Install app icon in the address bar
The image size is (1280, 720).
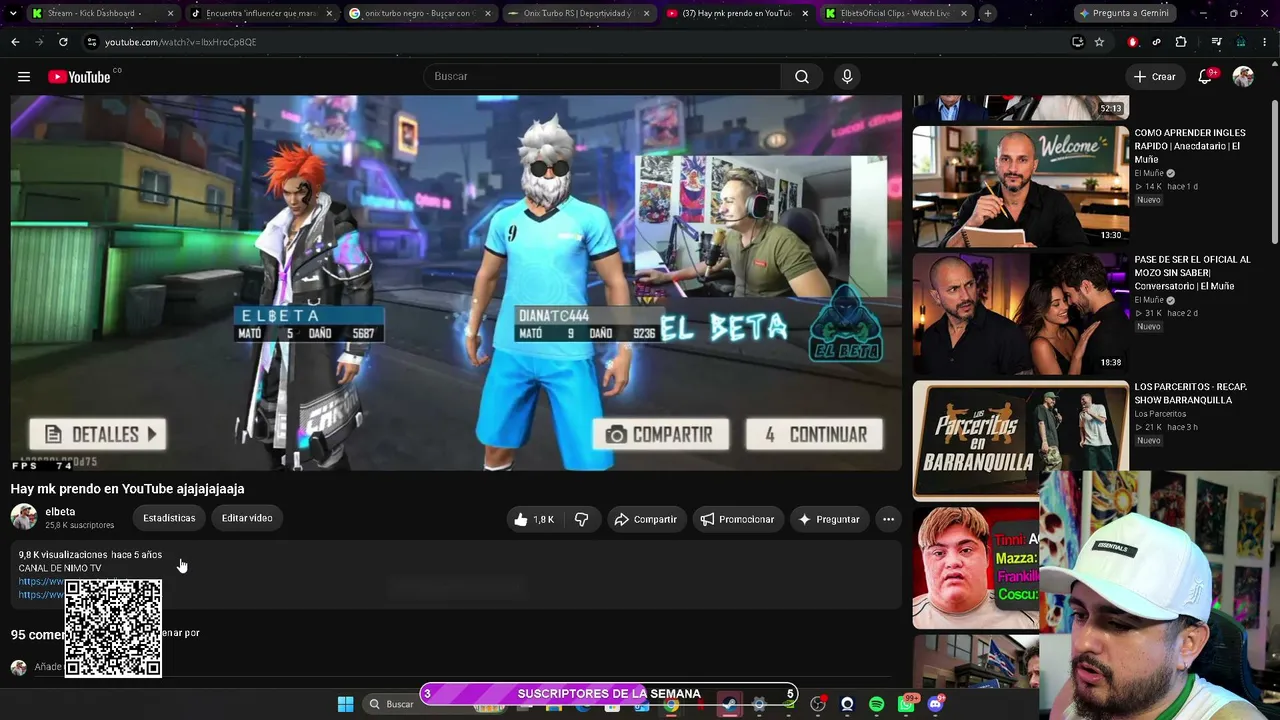(1077, 42)
